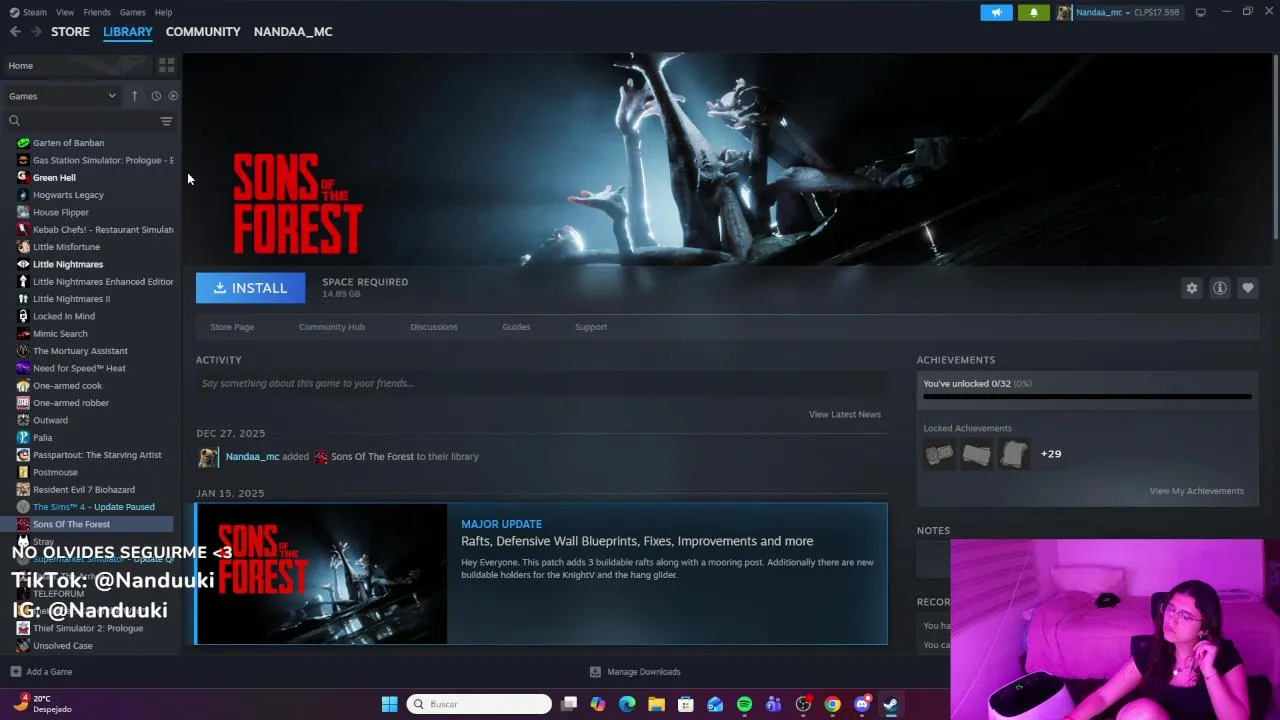This screenshot has width=1280, height=720.
Task: Open Steam big picture monitor icon
Action: [1200, 12]
